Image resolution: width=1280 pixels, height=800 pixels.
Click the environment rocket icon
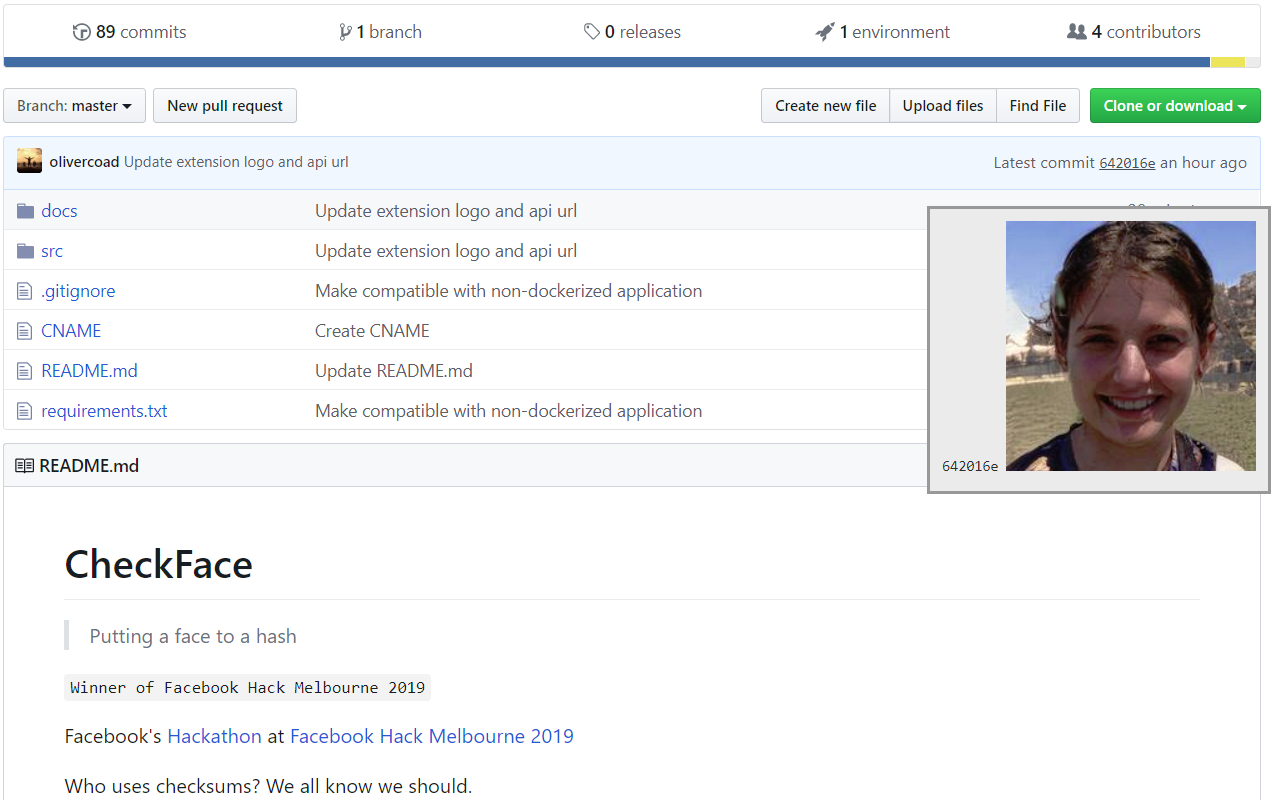[x=825, y=32]
